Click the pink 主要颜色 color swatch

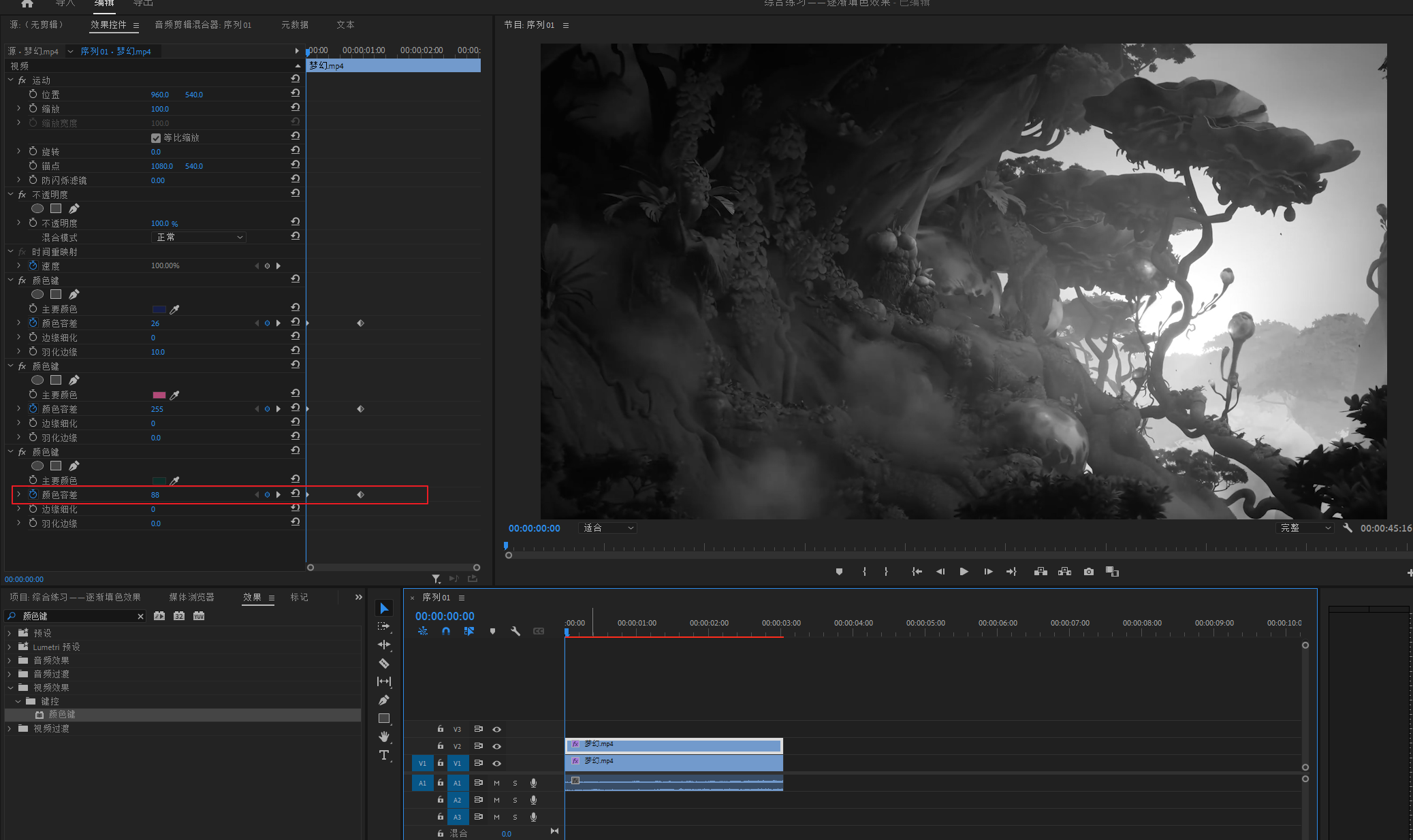point(159,395)
